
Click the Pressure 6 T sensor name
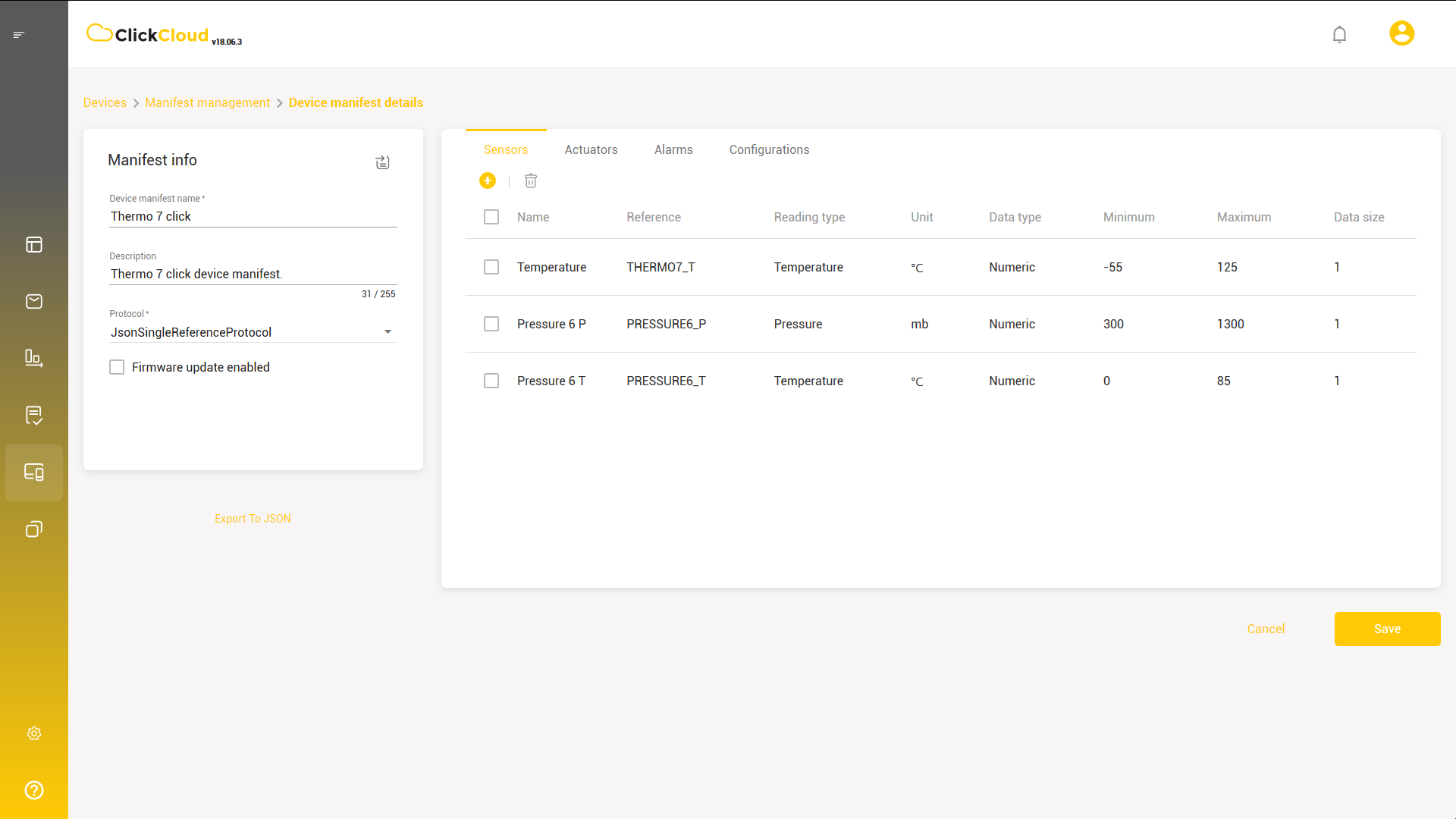point(551,381)
